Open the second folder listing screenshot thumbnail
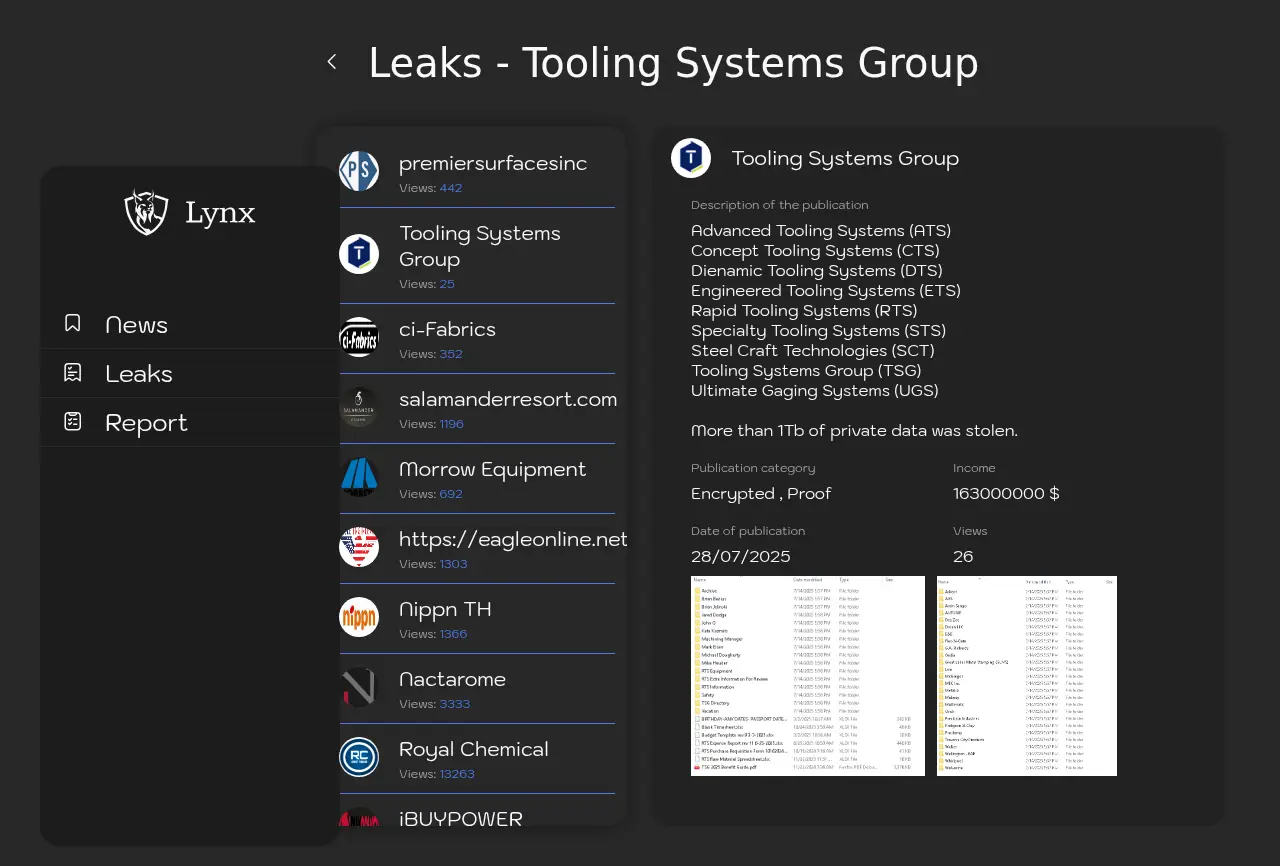Image resolution: width=1280 pixels, height=866 pixels. (x=1026, y=676)
